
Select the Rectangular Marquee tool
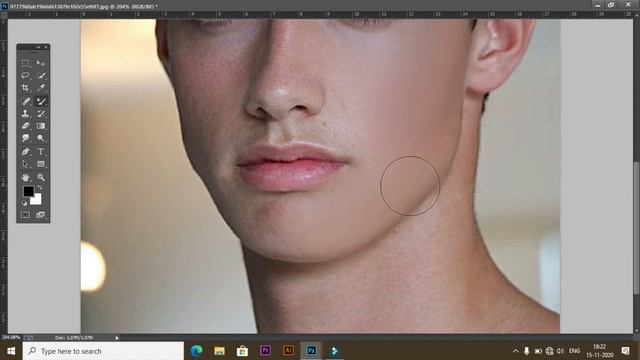pos(25,63)
